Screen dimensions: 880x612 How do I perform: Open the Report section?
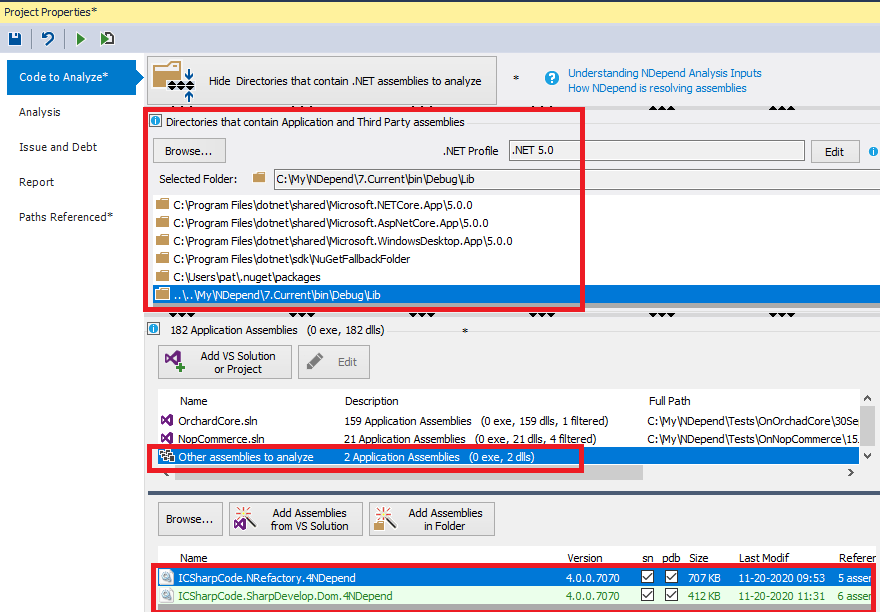36,182
